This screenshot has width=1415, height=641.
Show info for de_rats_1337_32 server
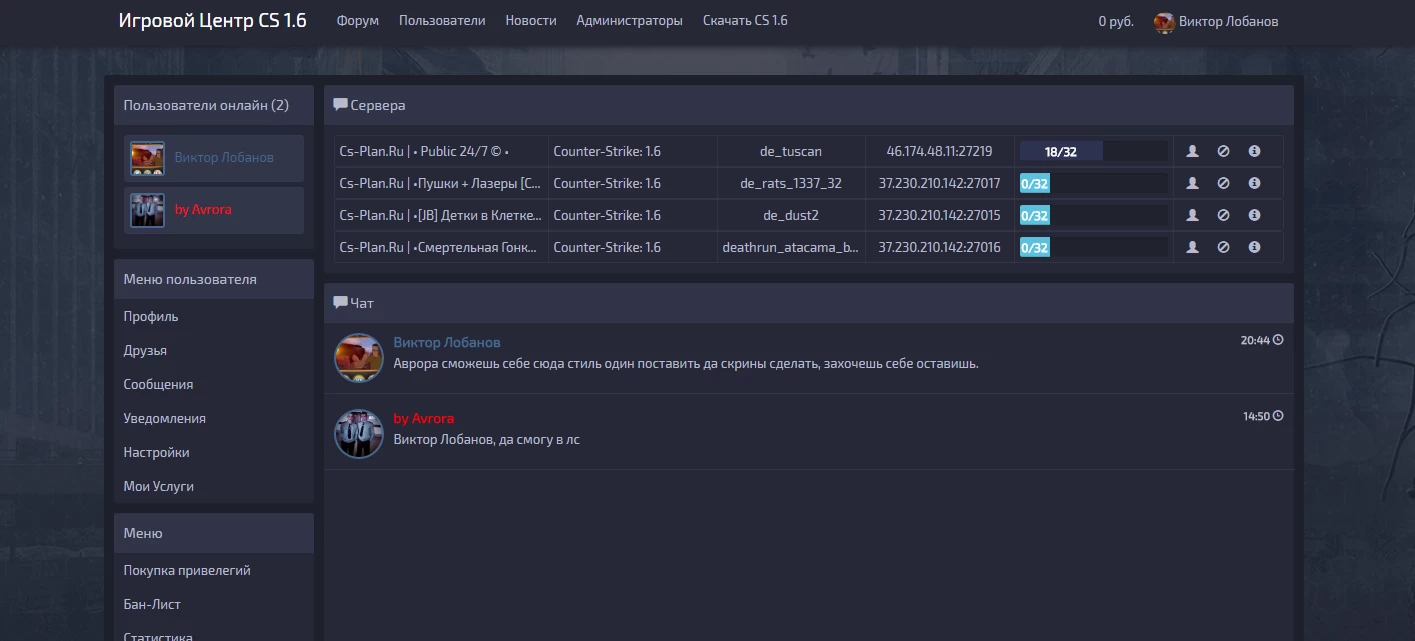tap(1254, 183)
